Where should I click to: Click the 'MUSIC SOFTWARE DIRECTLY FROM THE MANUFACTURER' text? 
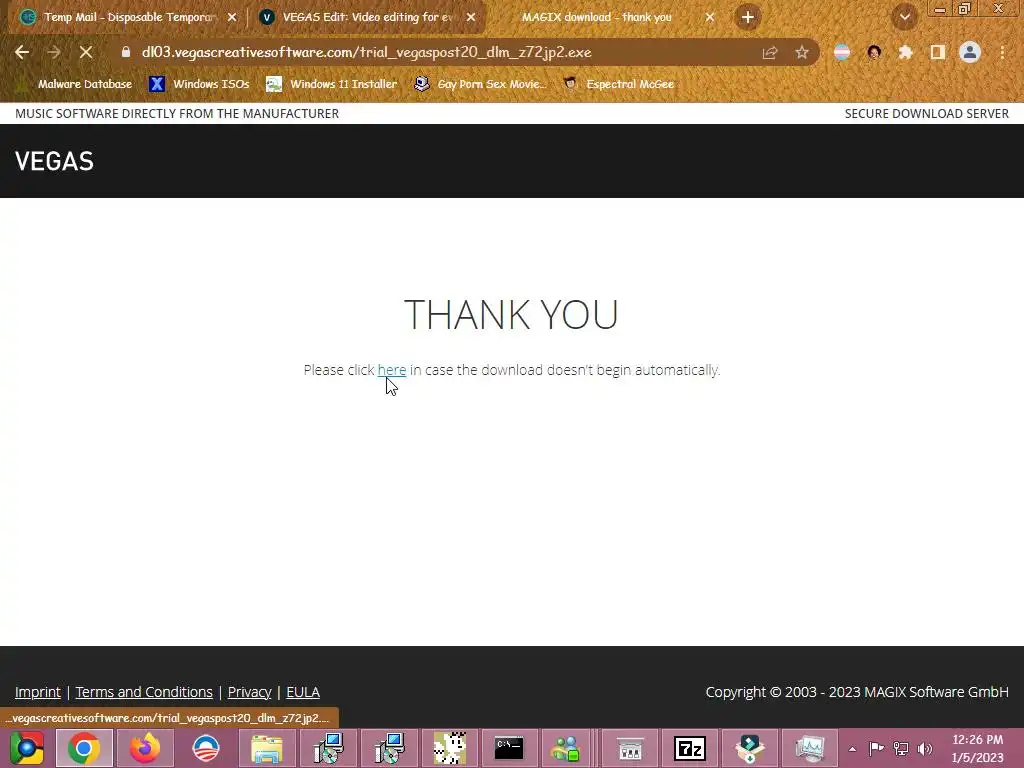[x=177, y=114]
